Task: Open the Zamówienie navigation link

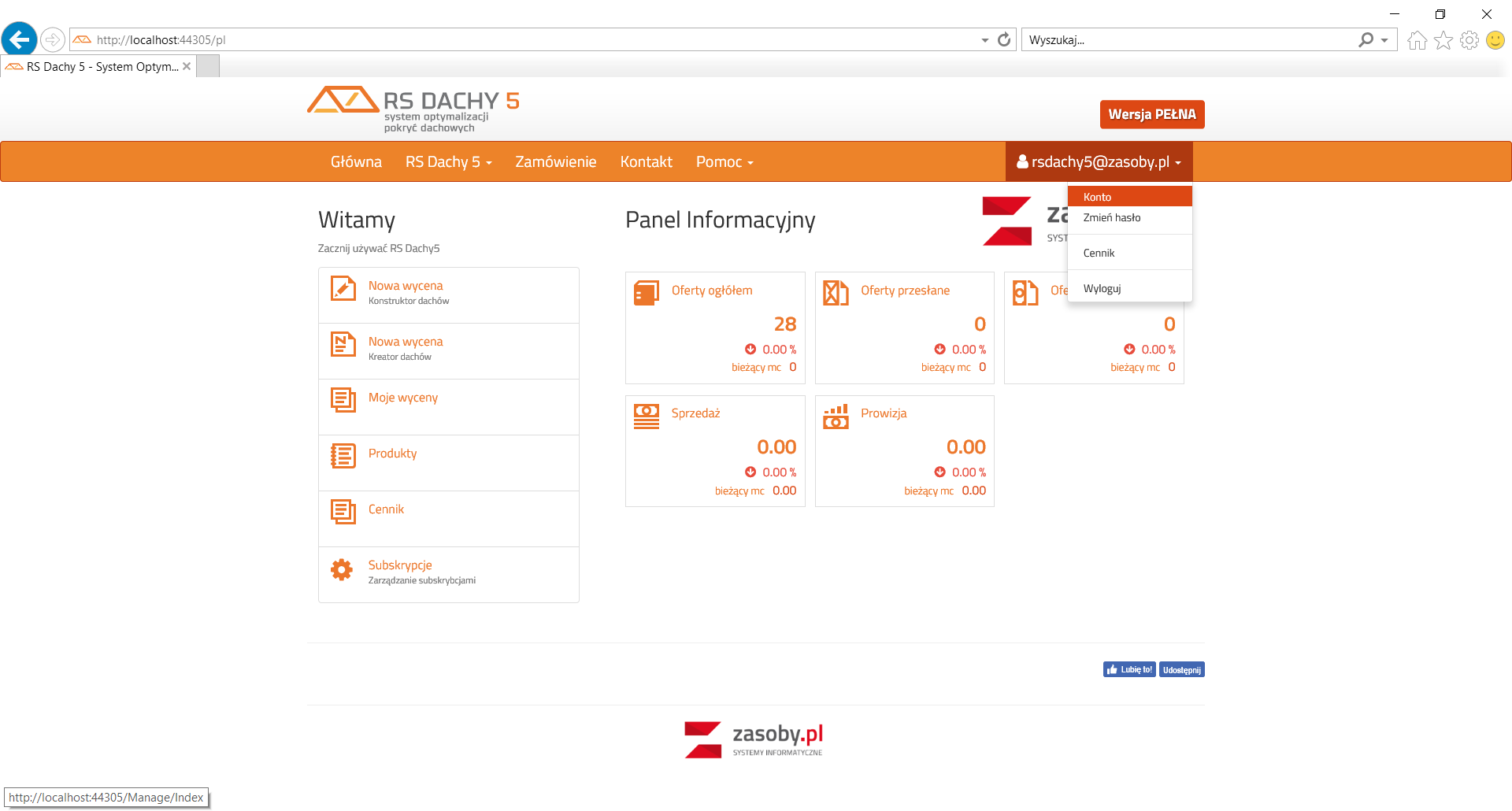Action: [555, 162]
